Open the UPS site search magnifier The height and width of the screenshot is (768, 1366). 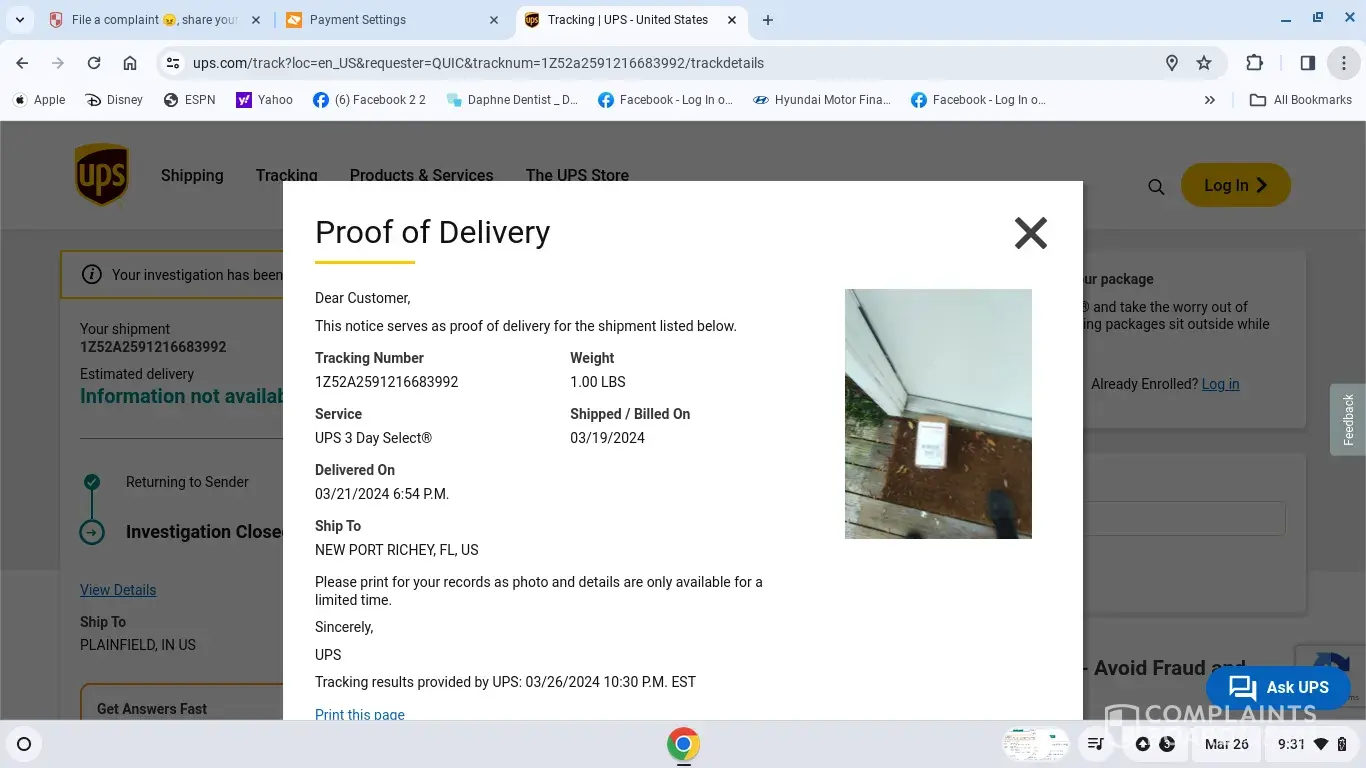pyautogui.click(x=1156, y=187)
